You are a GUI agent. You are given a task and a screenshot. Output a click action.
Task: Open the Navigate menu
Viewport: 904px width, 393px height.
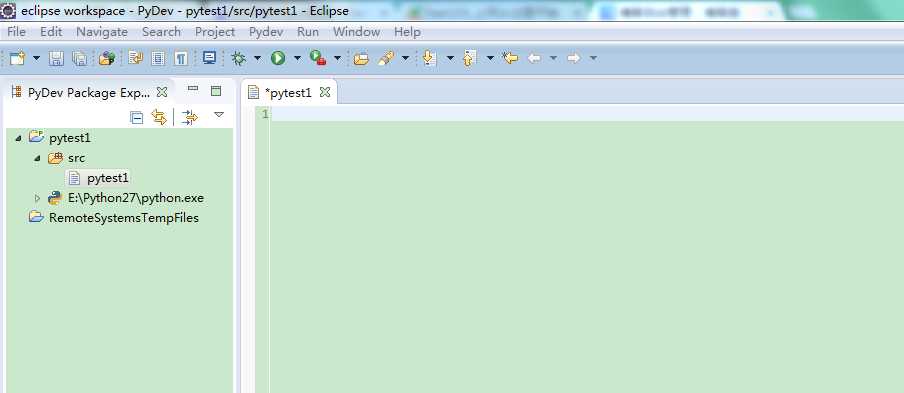tap(102, 32)
